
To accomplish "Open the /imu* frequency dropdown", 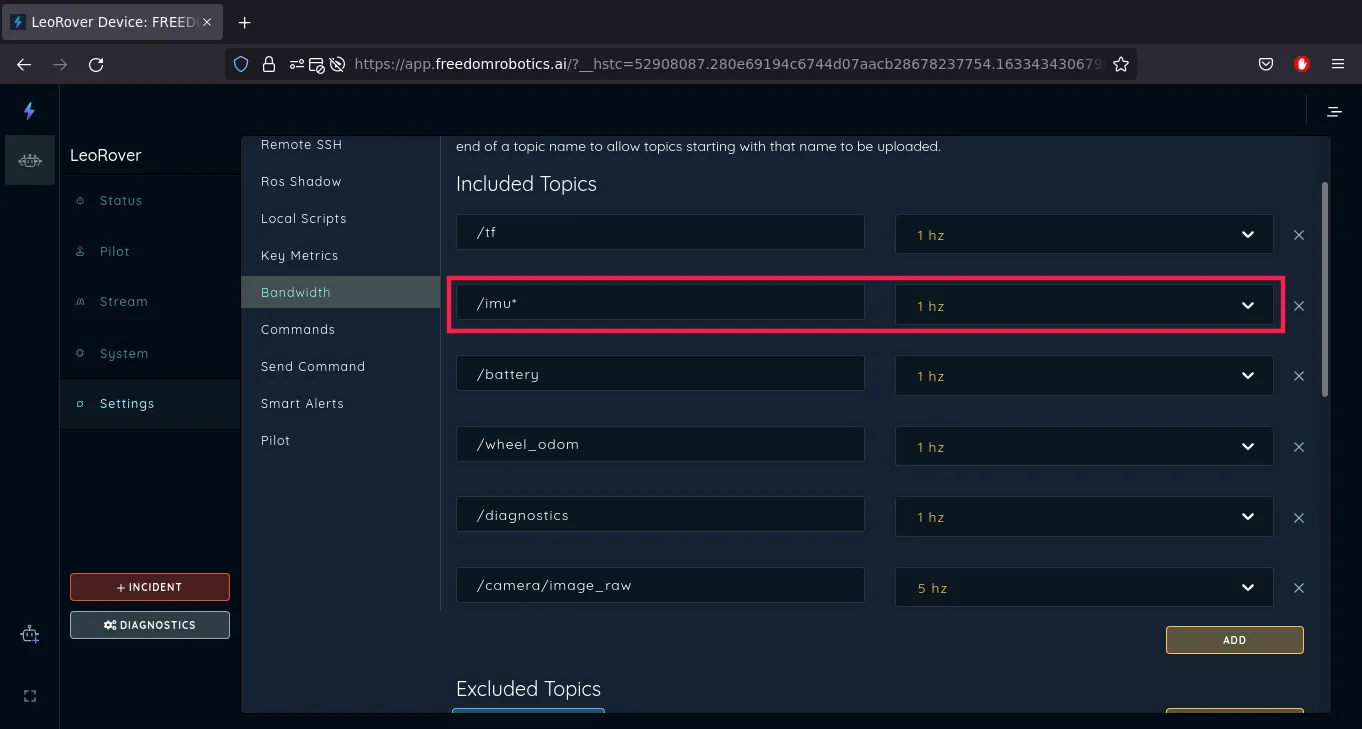I will 1084,306.
